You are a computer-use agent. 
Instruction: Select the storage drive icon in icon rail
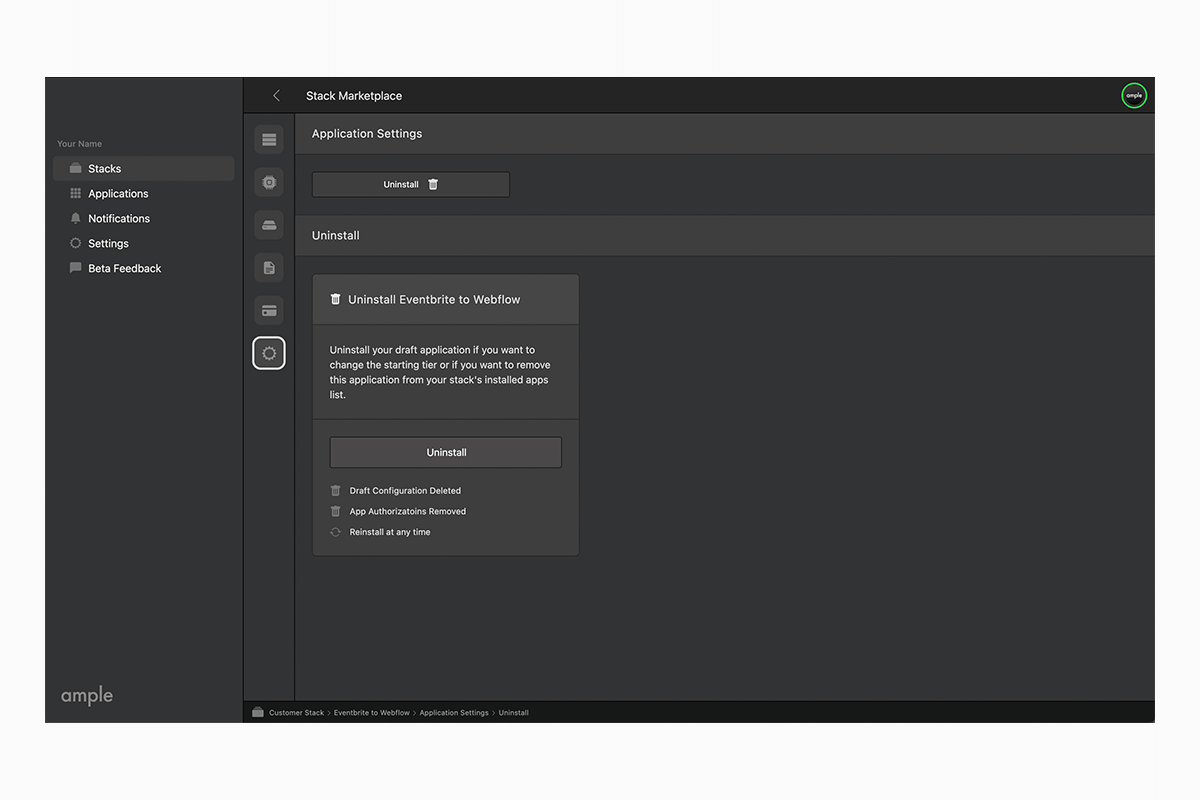pyautogui.click(x=269, y=225)
